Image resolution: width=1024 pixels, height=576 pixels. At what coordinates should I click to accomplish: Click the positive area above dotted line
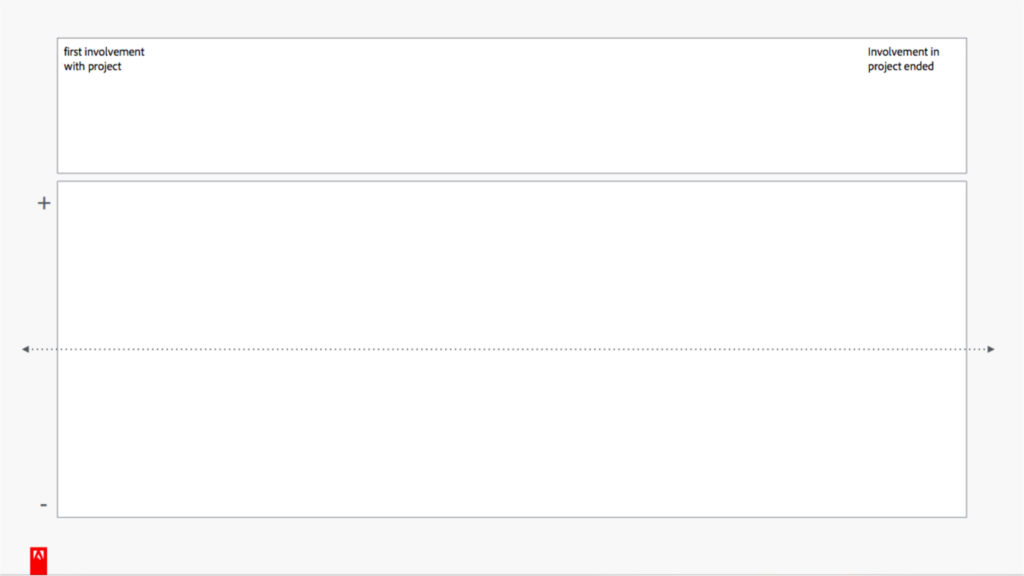pos(512,265)
